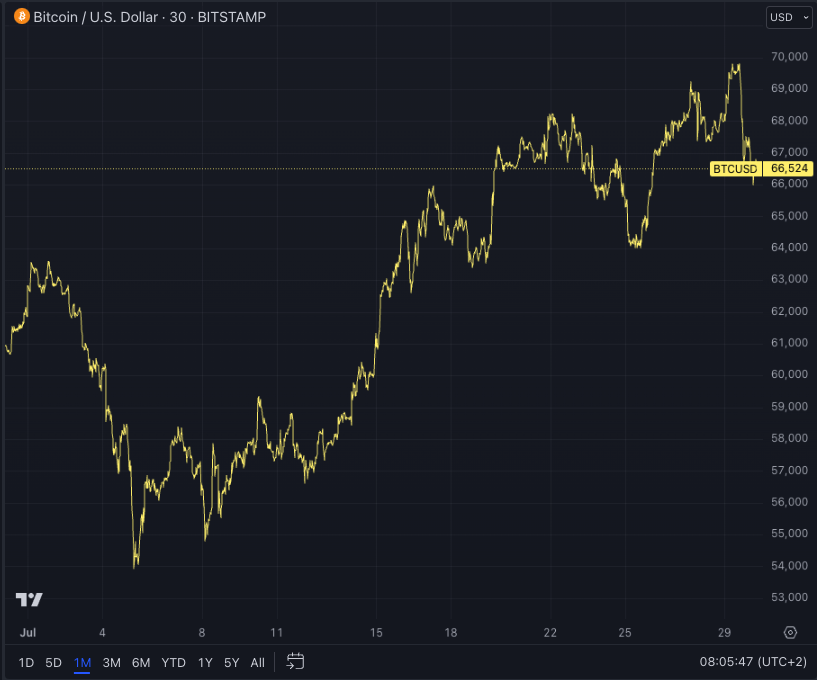817x680 pixels.
Task: Select the BTCUSD price label on the axis
Action: pos(735,168)
